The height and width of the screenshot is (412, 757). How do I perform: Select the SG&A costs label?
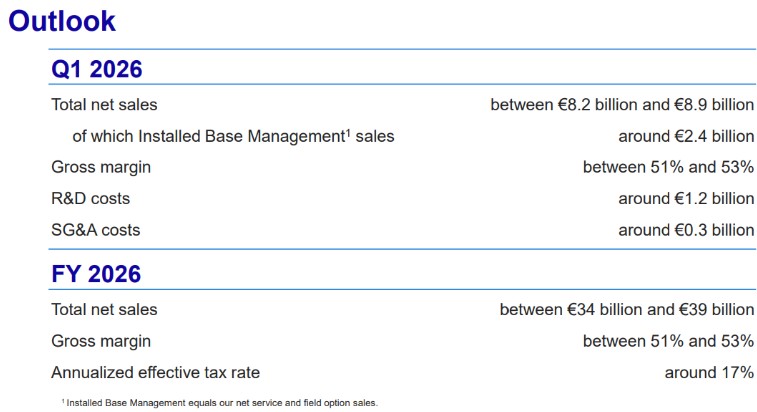click(x=95, y=230)
